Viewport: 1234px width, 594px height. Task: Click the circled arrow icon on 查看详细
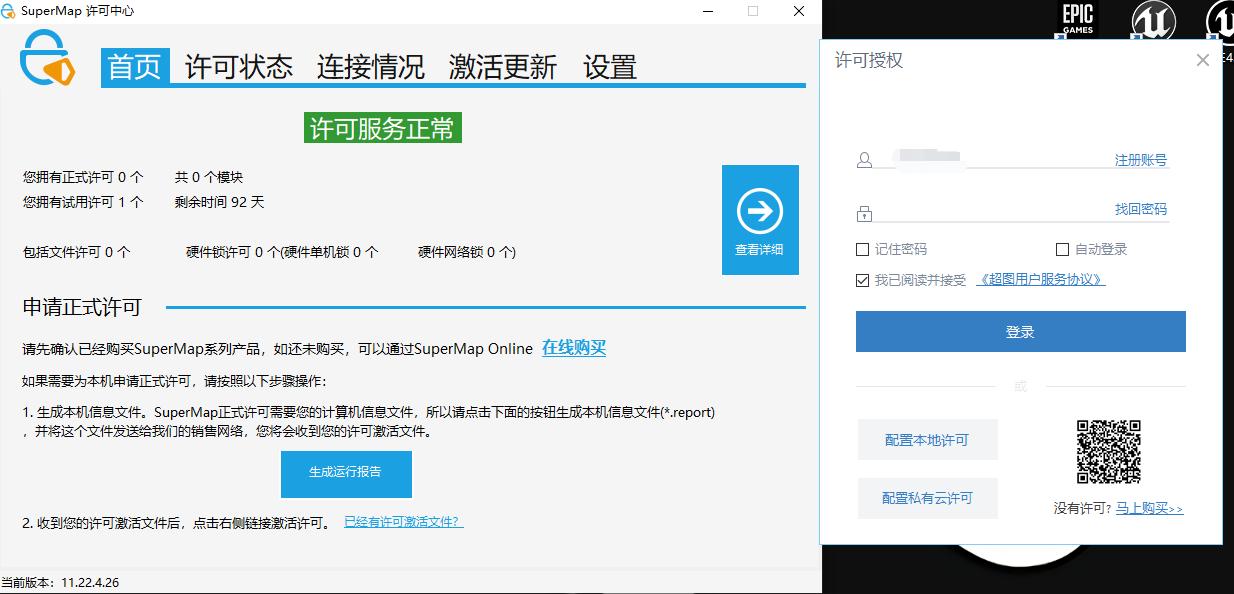[x=760, y=211]
